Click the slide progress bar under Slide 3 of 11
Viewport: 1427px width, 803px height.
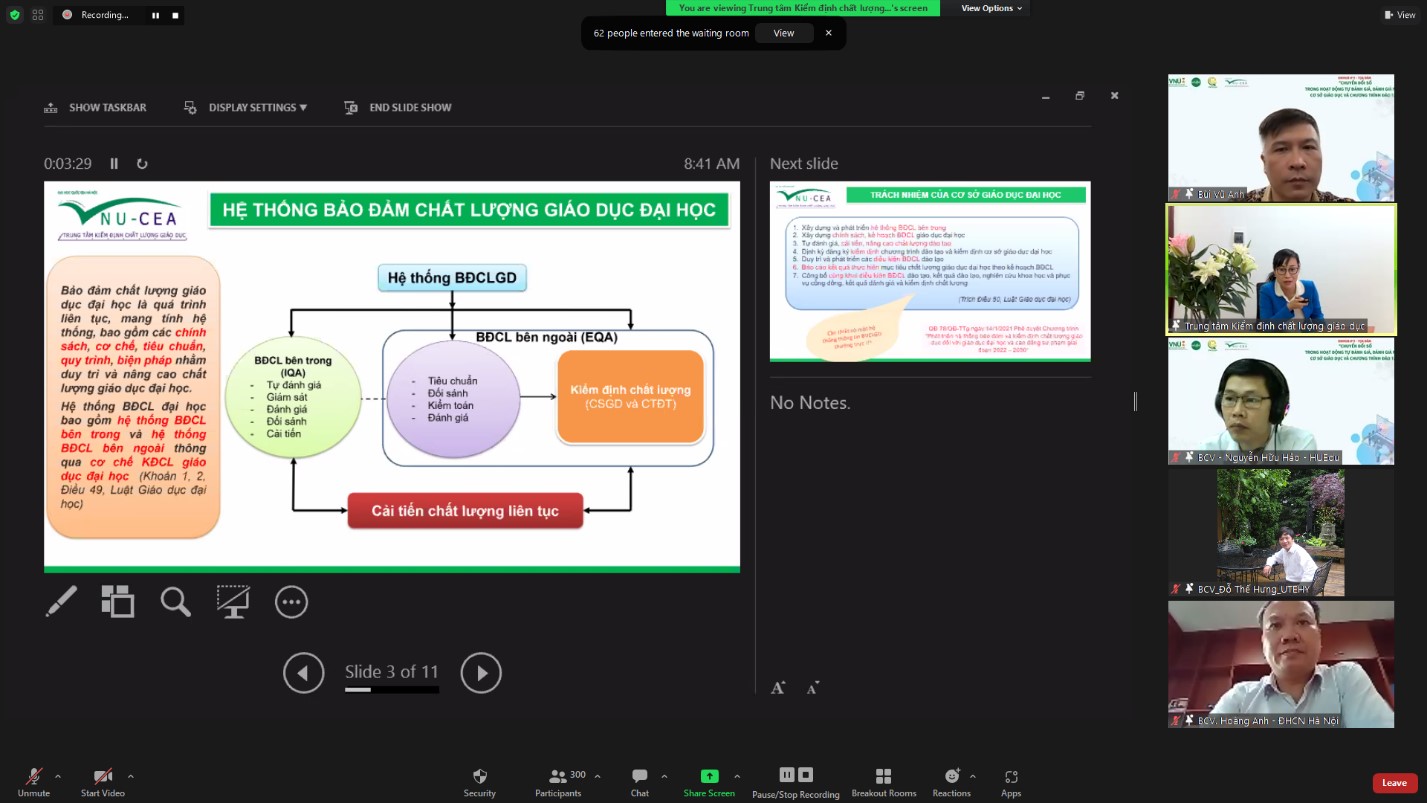391,690
